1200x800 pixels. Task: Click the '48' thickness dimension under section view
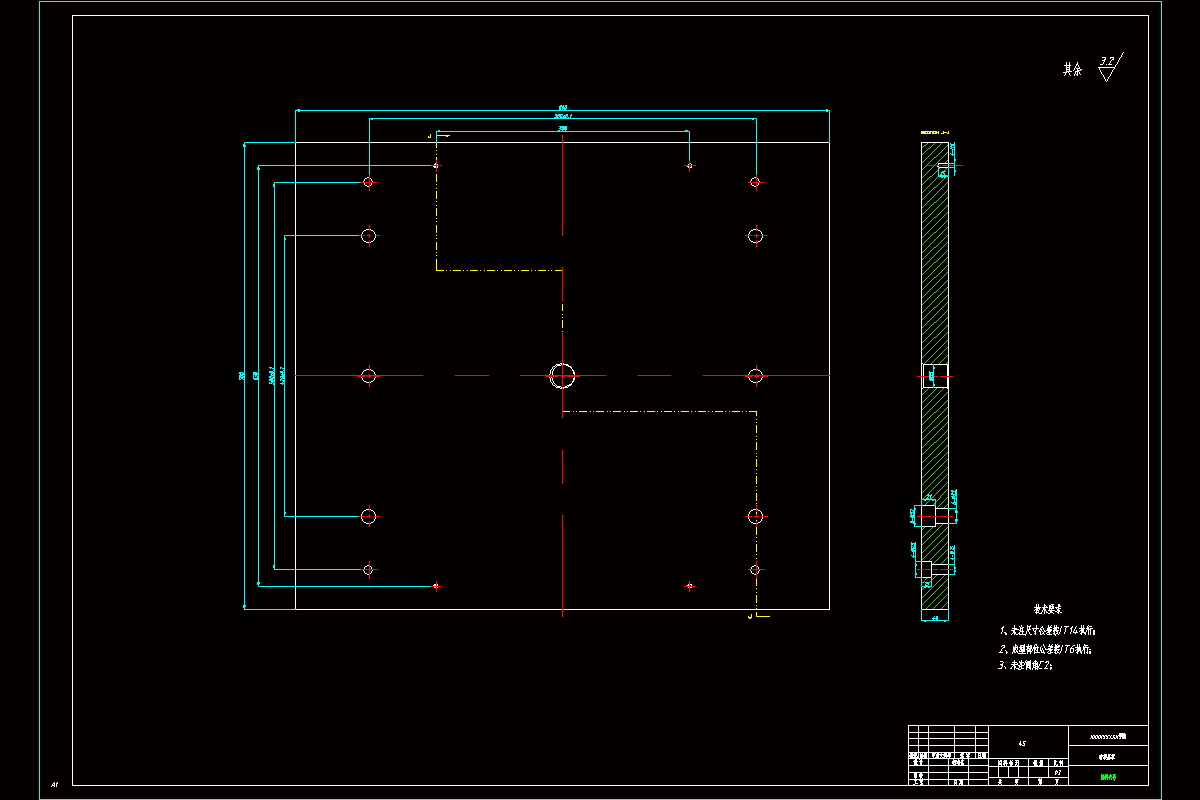pyautogui.click(x=935, y=619)
